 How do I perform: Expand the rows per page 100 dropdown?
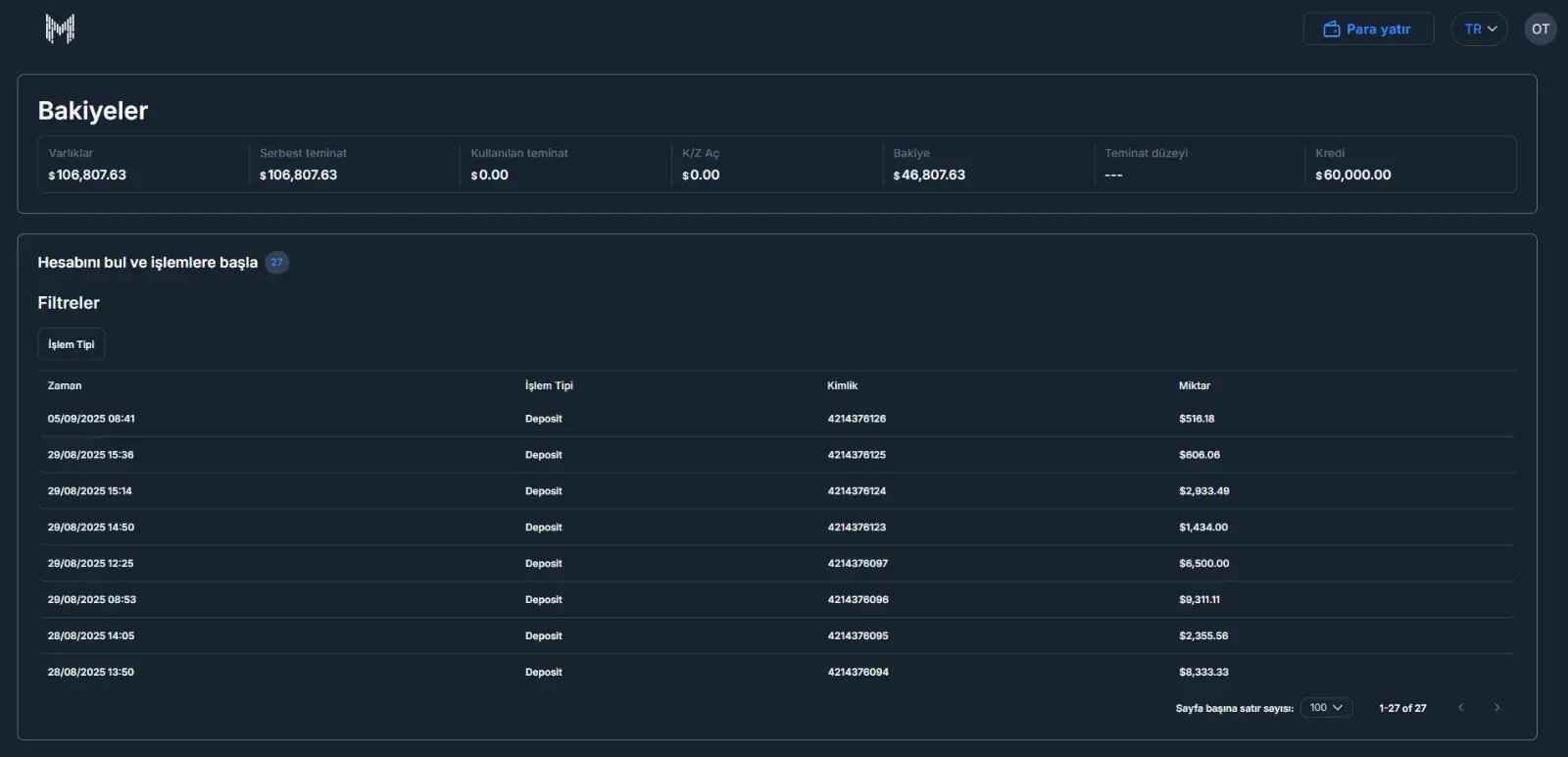tap(1326, 707)
